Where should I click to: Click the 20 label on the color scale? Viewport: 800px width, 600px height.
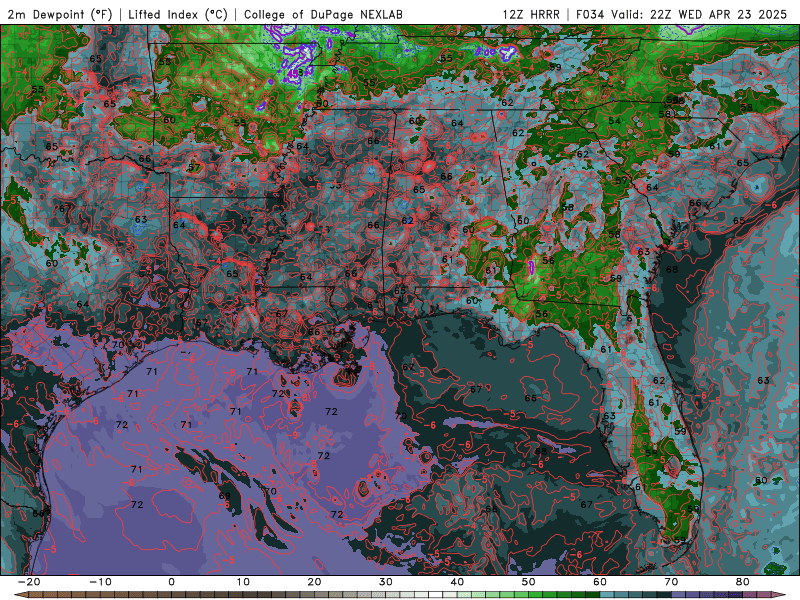click(314, 582)
